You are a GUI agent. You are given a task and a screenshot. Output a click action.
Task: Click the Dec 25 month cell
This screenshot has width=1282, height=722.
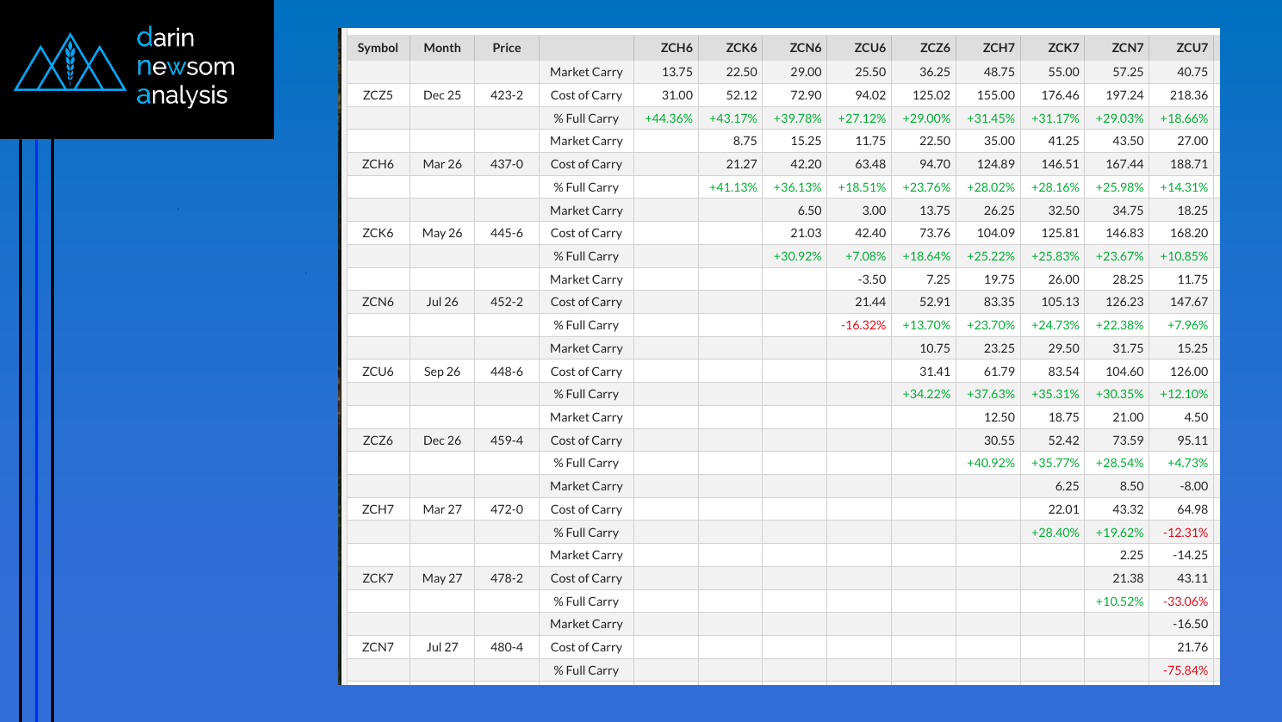[x=442, y=95]
